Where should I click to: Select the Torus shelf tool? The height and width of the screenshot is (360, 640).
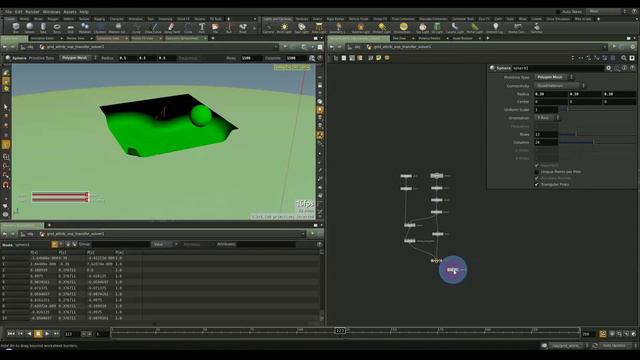(x=57, y=28)
